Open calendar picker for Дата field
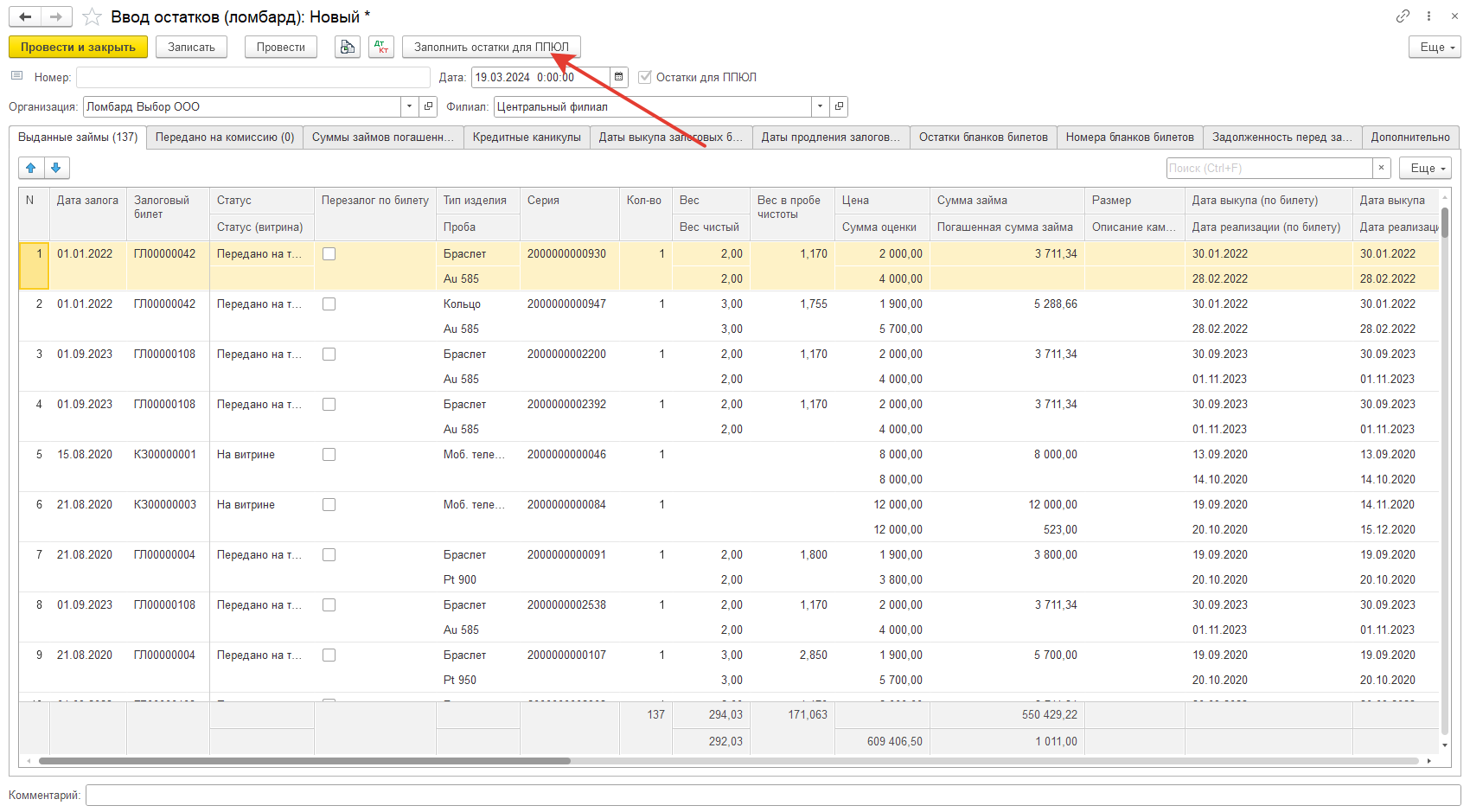1470x812 pixels. pos(619,77)
